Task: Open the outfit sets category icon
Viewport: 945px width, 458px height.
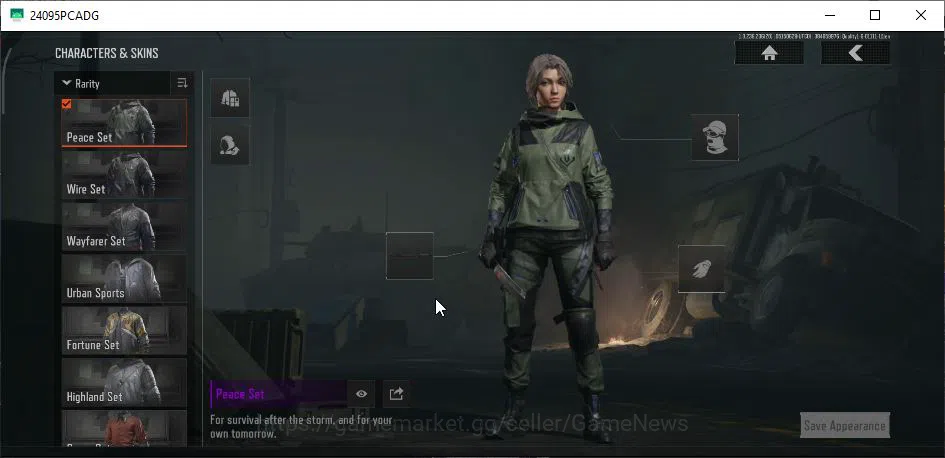Action: click(230, 98)
